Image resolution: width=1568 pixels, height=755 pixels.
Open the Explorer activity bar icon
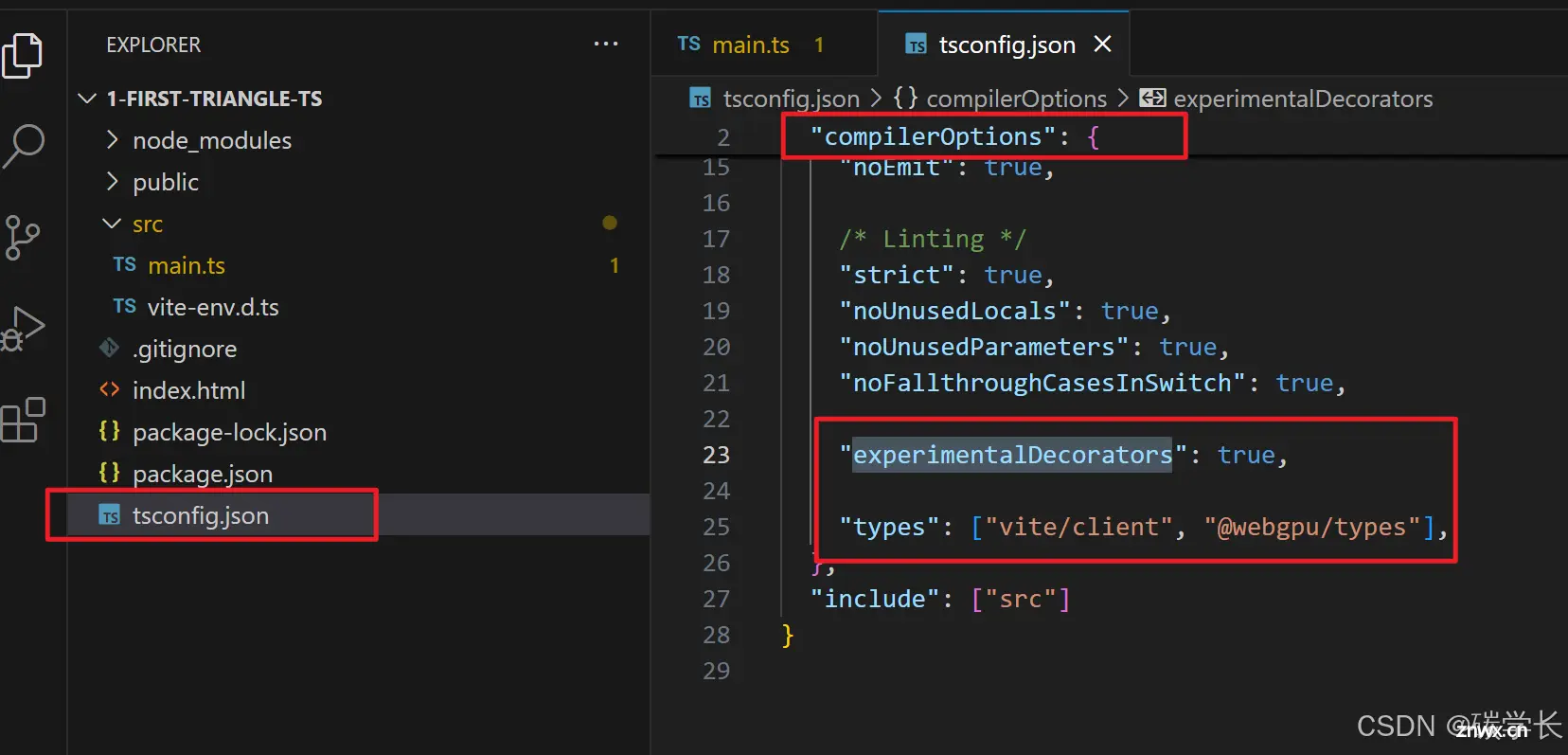point(23,55)
